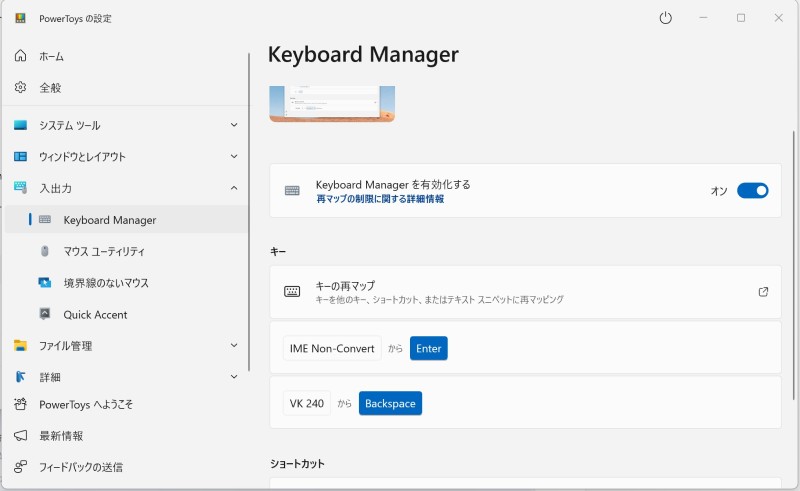The width and height of the screenshot is (800, 491).
Task: Expand the システム ツール section chevron
Action: [x=234, y=125]
